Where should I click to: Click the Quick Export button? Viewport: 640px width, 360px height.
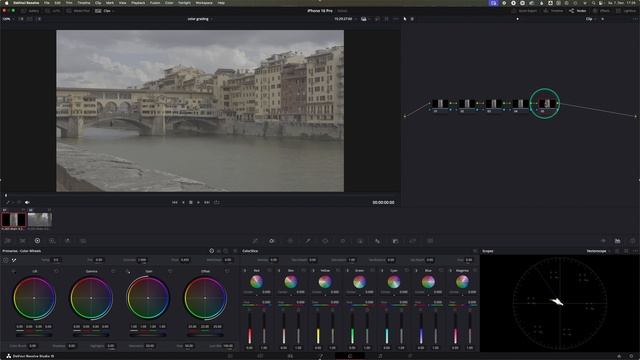(524, 11)
